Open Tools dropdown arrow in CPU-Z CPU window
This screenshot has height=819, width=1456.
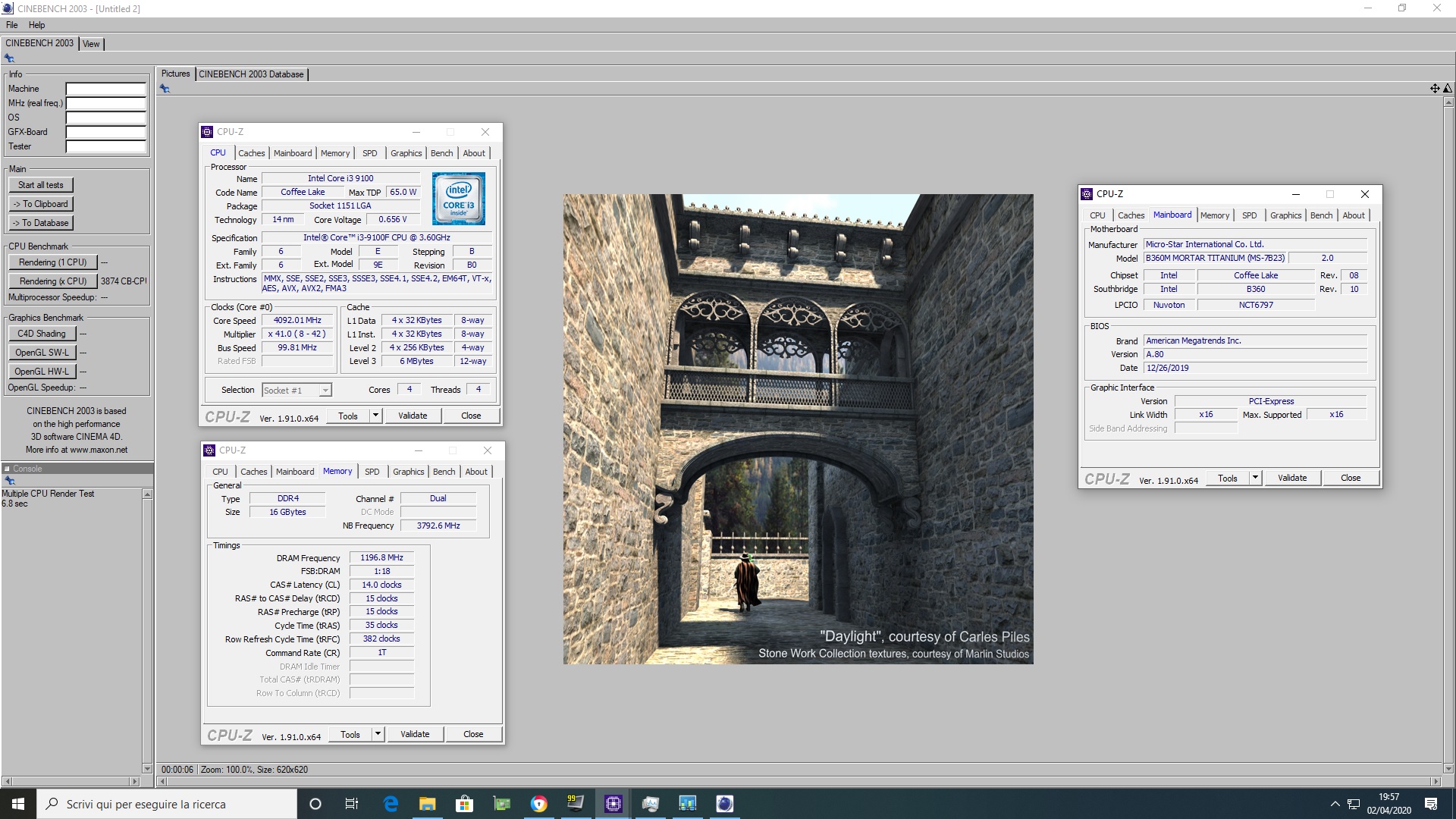click(375, 416)
